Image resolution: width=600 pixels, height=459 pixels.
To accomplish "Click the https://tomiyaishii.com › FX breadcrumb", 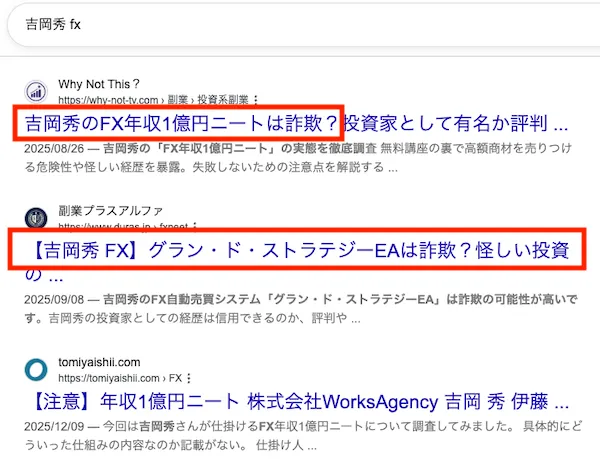I will coord(120,378).
